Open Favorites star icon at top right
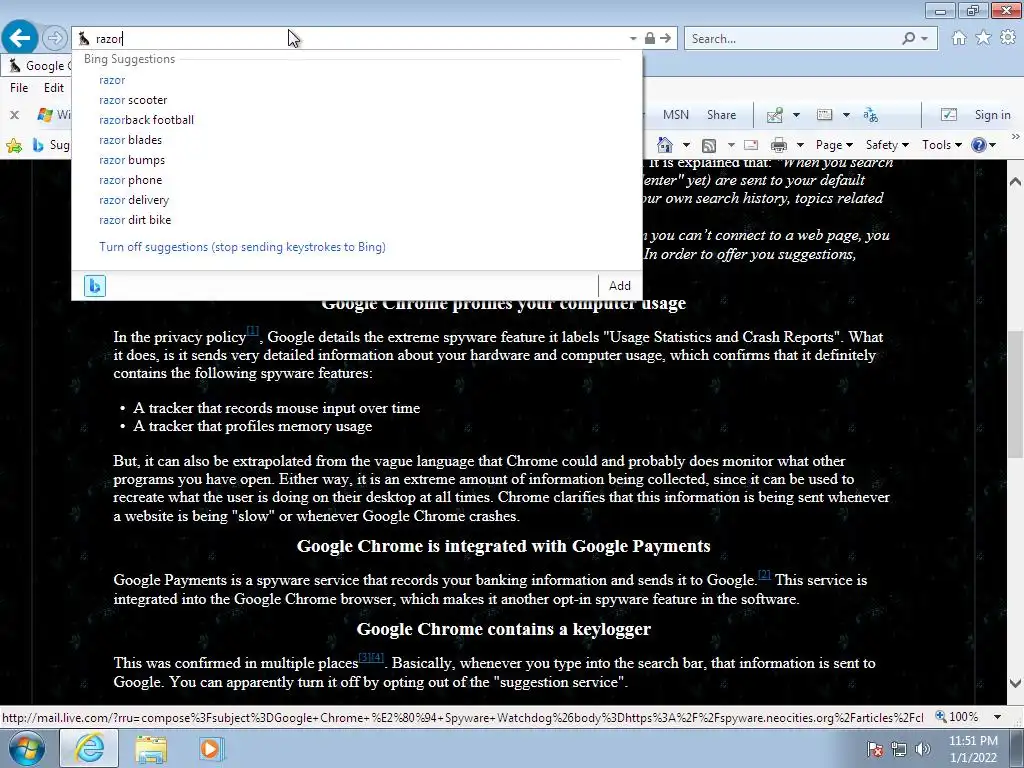The height and width of the screenshot is (768, 1024). click(983, 38)
